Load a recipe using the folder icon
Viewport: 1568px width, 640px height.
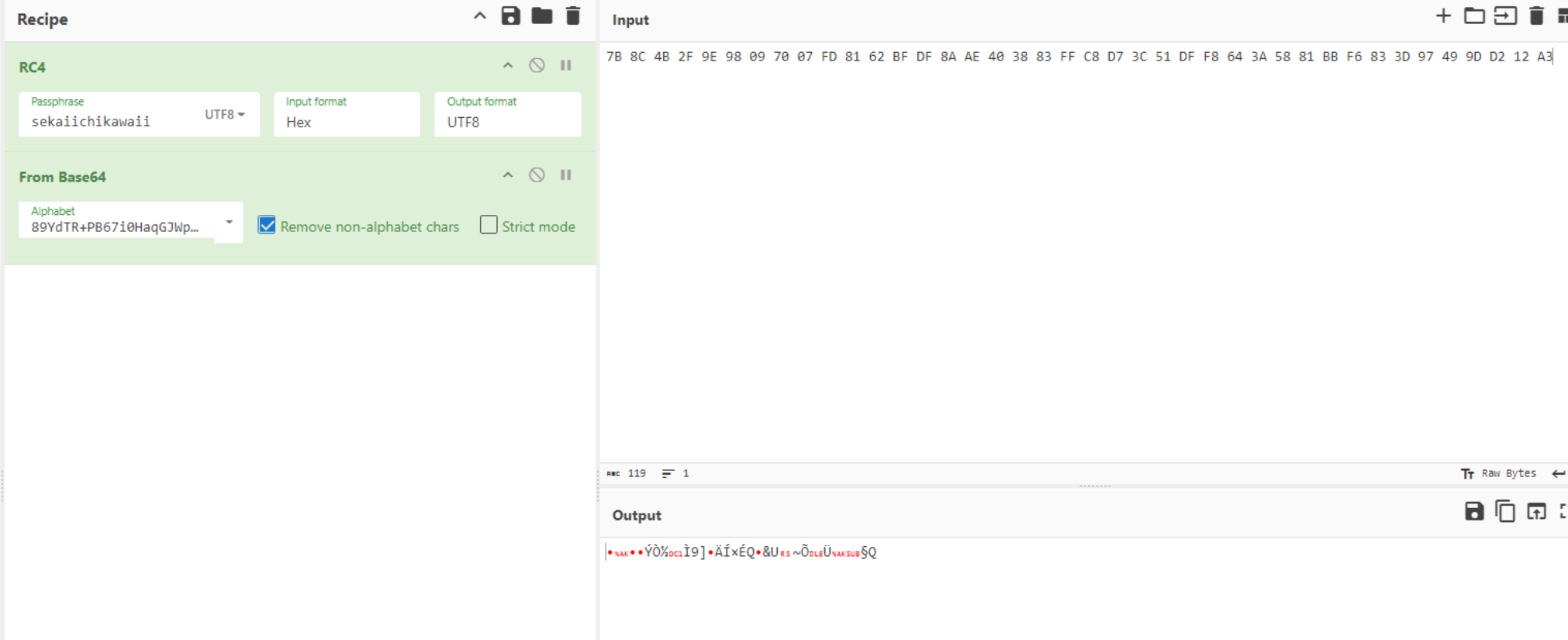tap(541, 16)
